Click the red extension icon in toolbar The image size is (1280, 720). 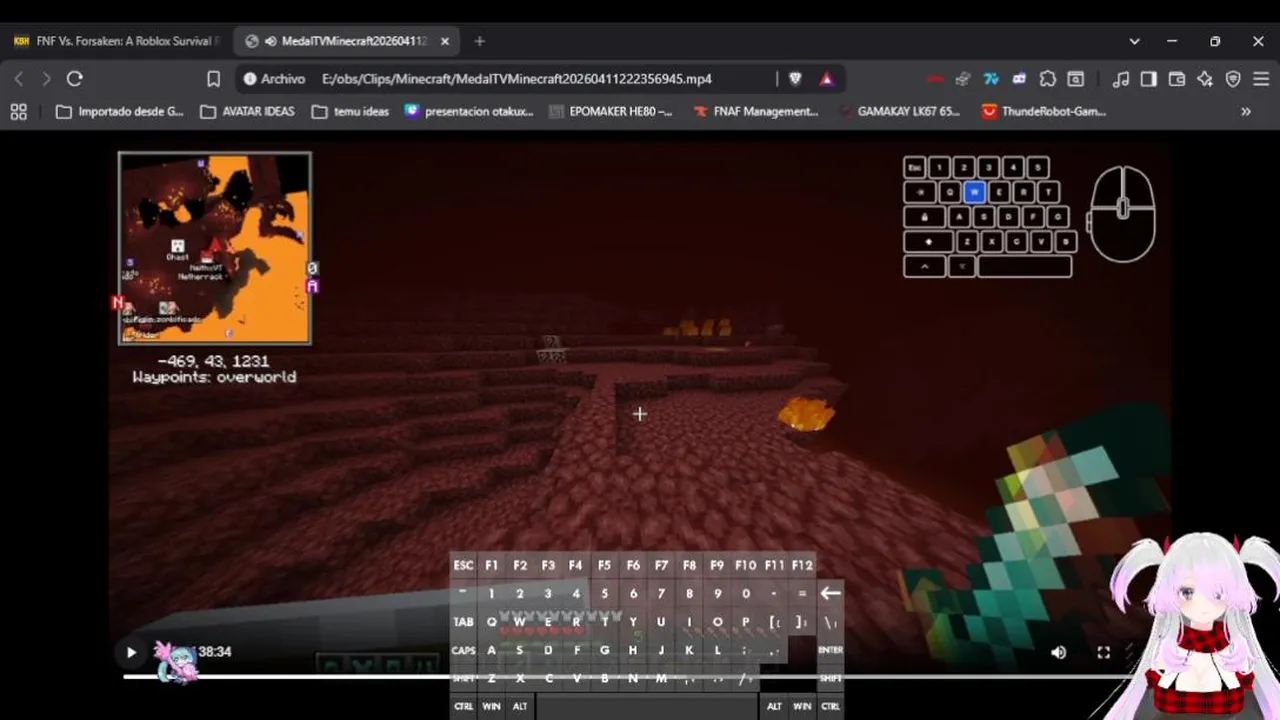pos(935,79)
